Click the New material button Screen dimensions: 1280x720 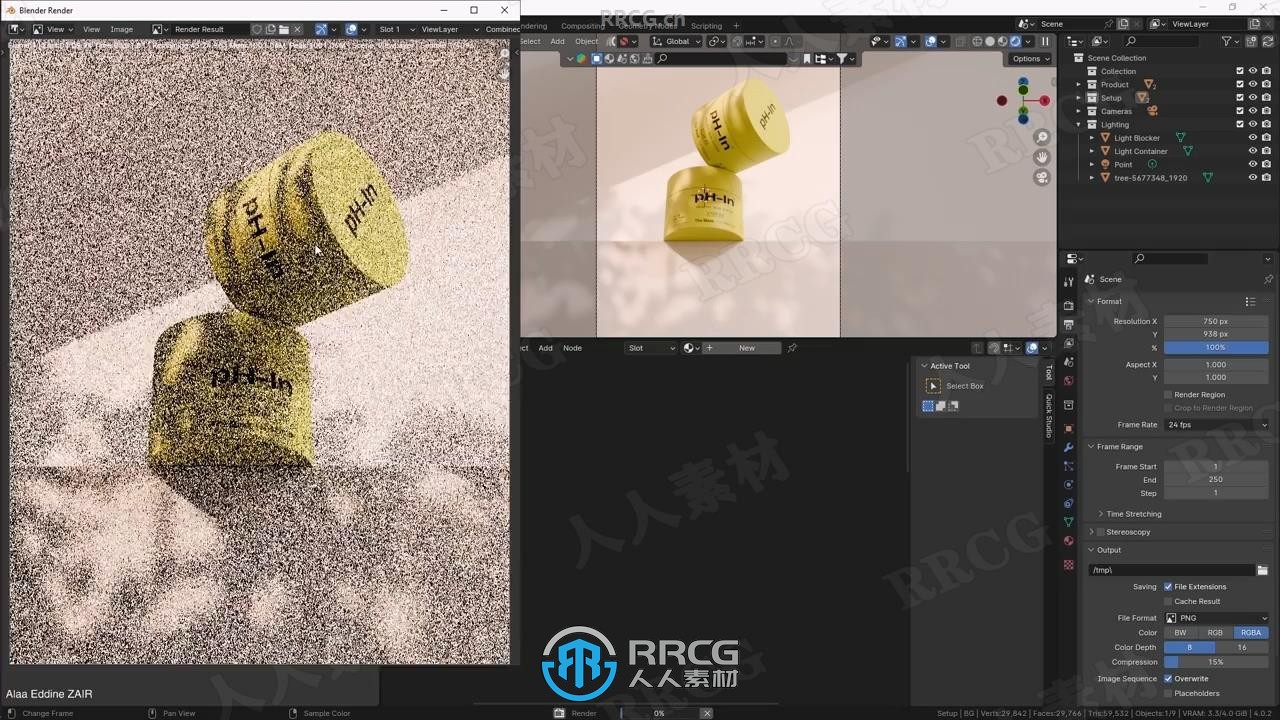tap(741, 348)
